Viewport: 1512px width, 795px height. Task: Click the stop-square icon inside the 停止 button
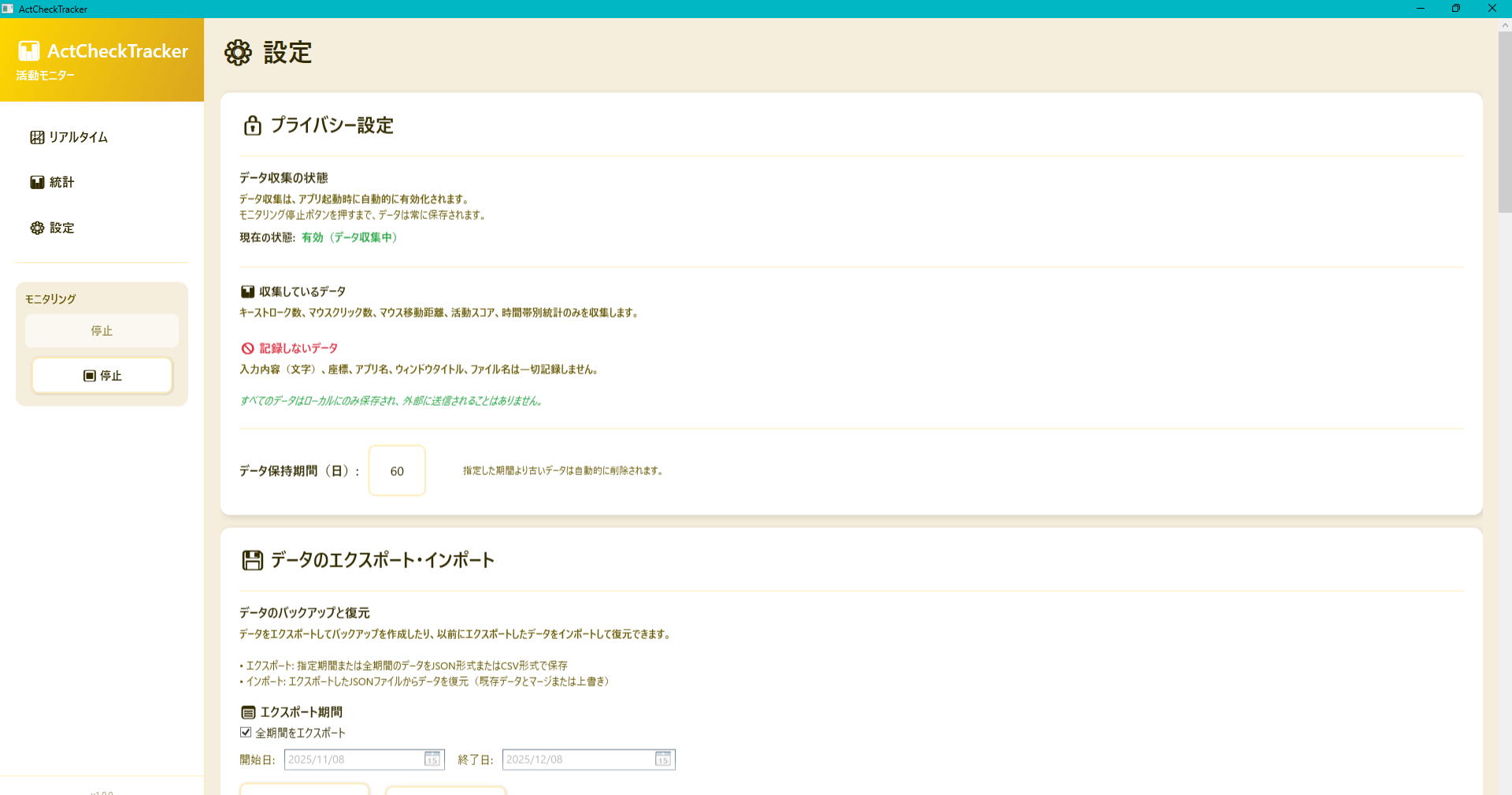[89, 376]
